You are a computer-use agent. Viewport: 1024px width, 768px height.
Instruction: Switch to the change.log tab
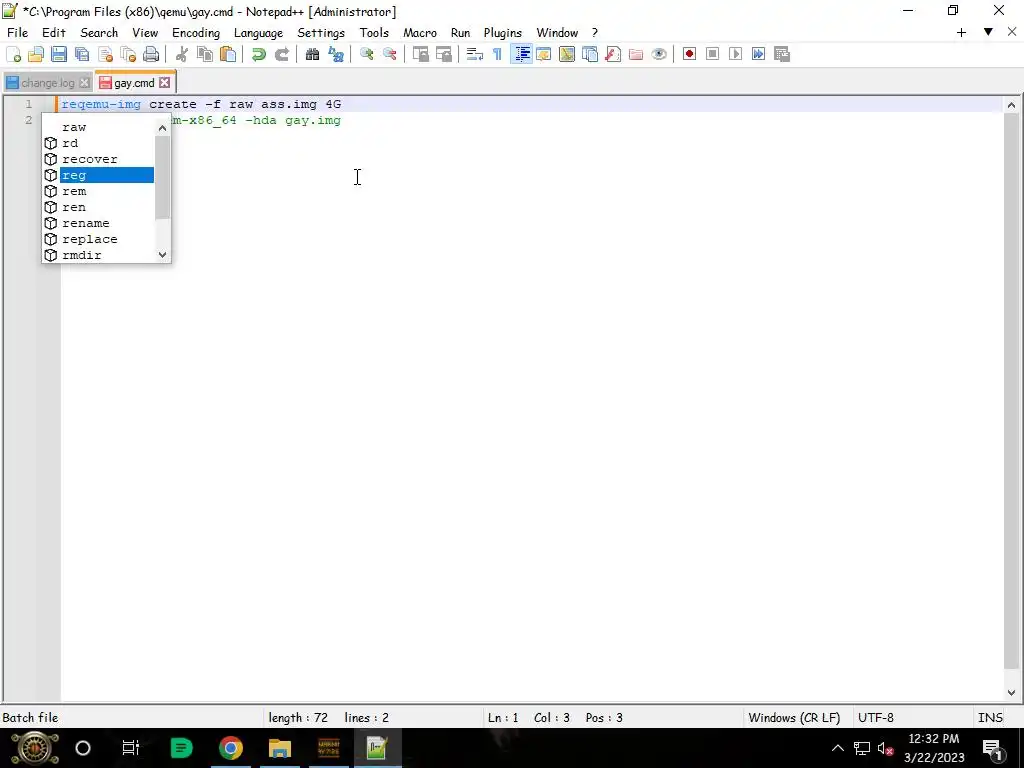pyautogui.click(x=47, y=83)
